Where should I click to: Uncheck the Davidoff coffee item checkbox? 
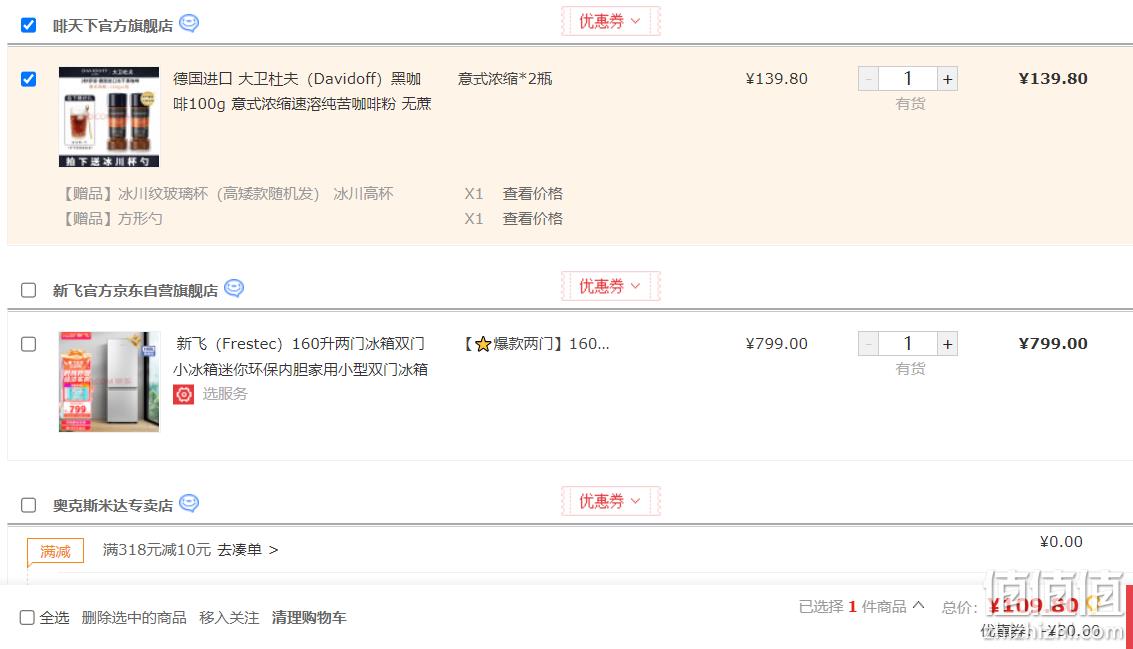[28, 79]
